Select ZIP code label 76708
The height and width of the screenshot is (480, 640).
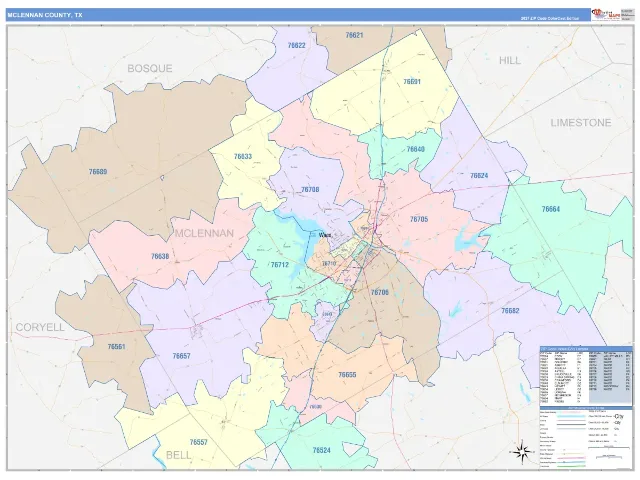click(x=310, y=189)
